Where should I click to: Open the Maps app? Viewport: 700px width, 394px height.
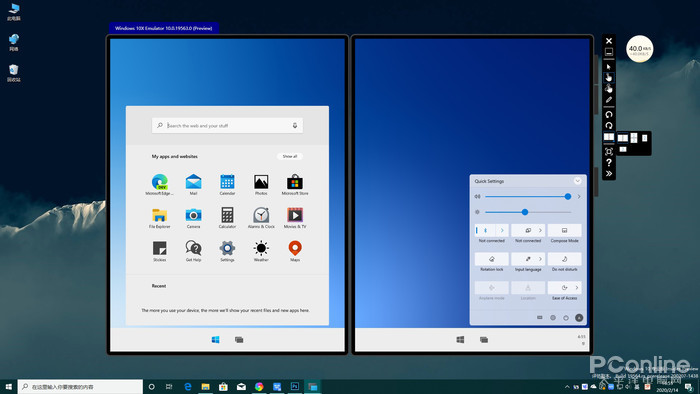(295, 251)
